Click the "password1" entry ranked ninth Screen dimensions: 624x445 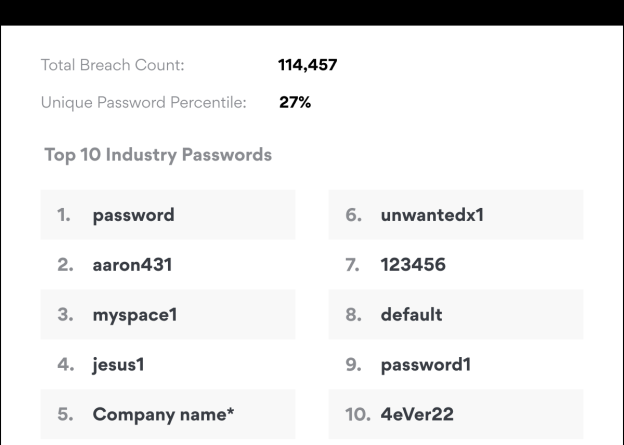[x=425, y=365]
